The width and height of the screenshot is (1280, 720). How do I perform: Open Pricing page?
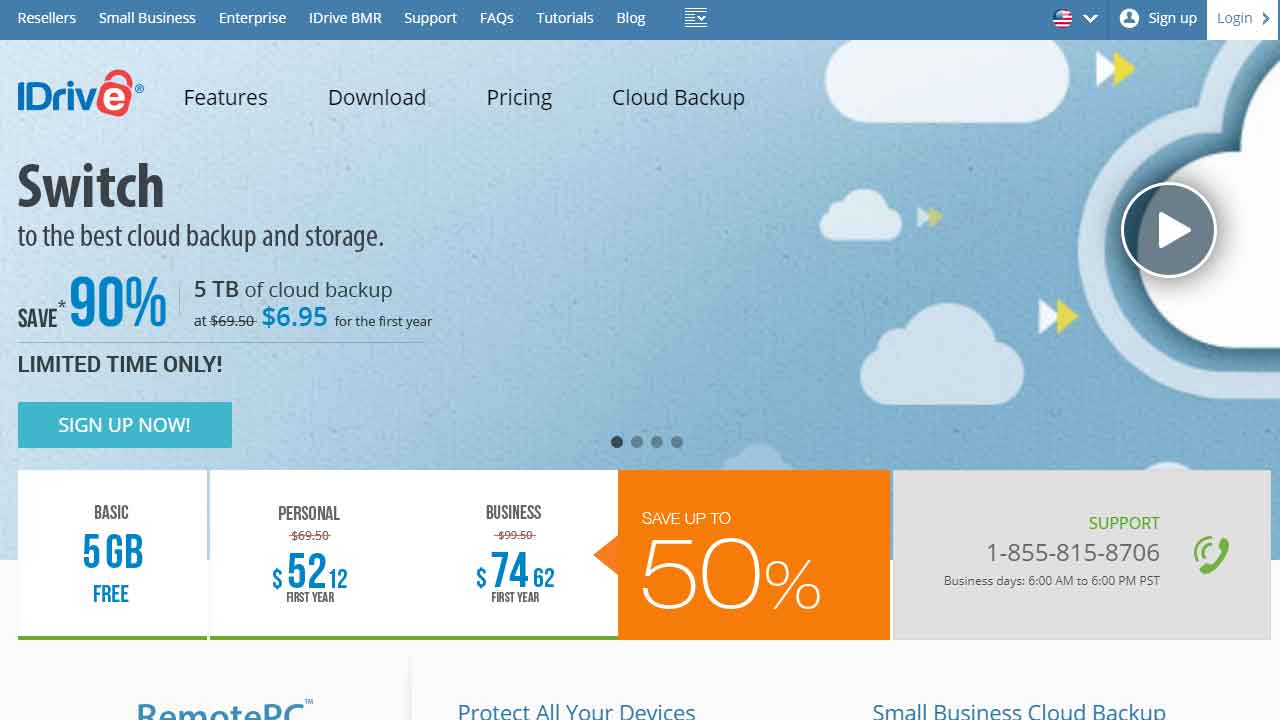(x=519, y=97)
